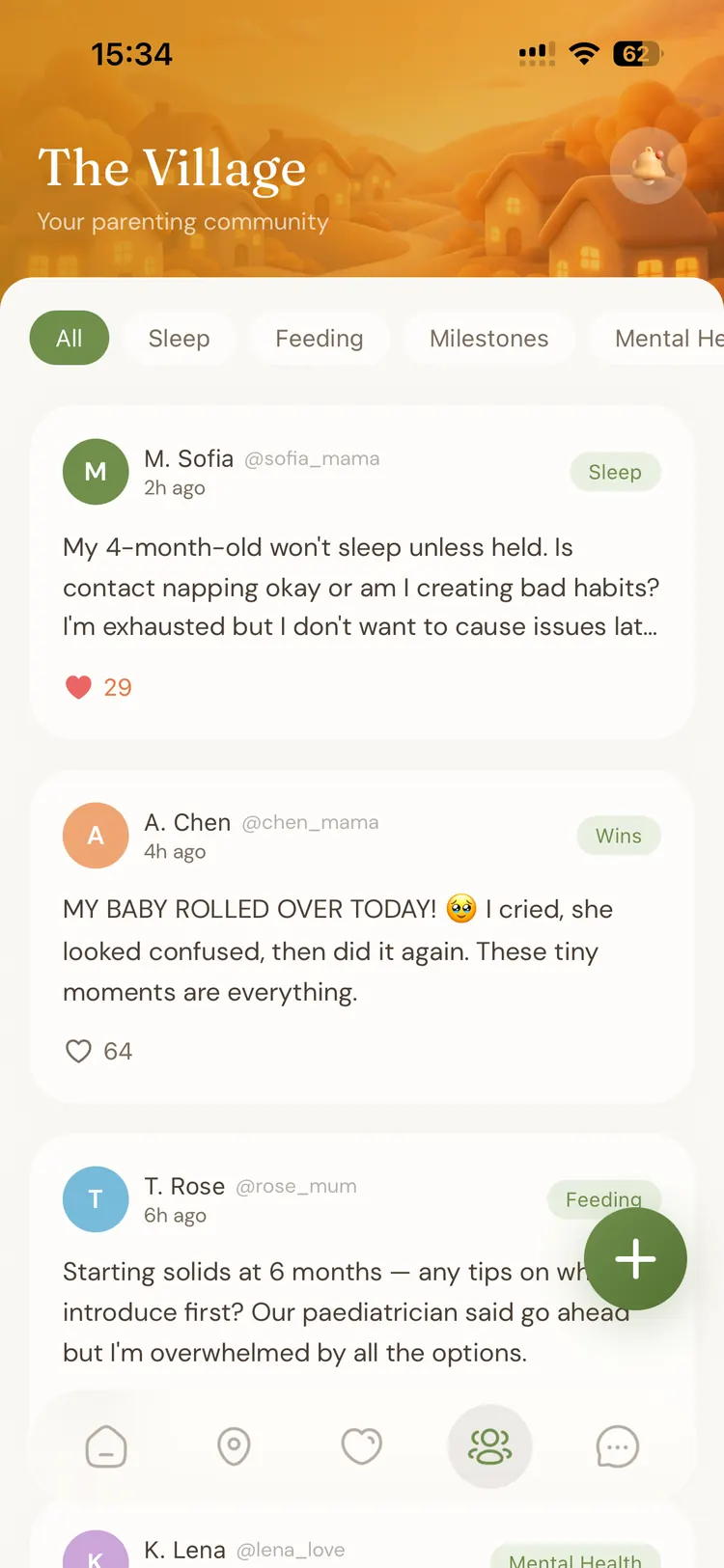Select the All filter chip
Screen dimensions: 724x1568
[69, 338]
